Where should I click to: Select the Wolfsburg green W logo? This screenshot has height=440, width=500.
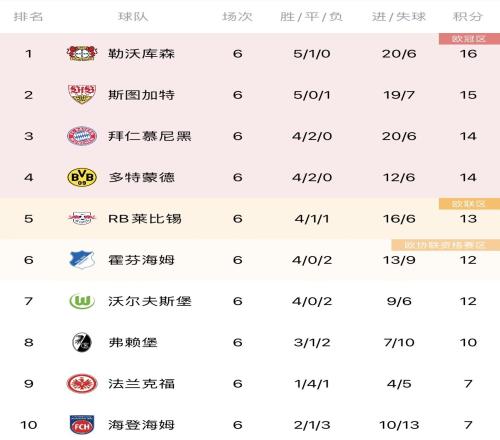[82, 301]
